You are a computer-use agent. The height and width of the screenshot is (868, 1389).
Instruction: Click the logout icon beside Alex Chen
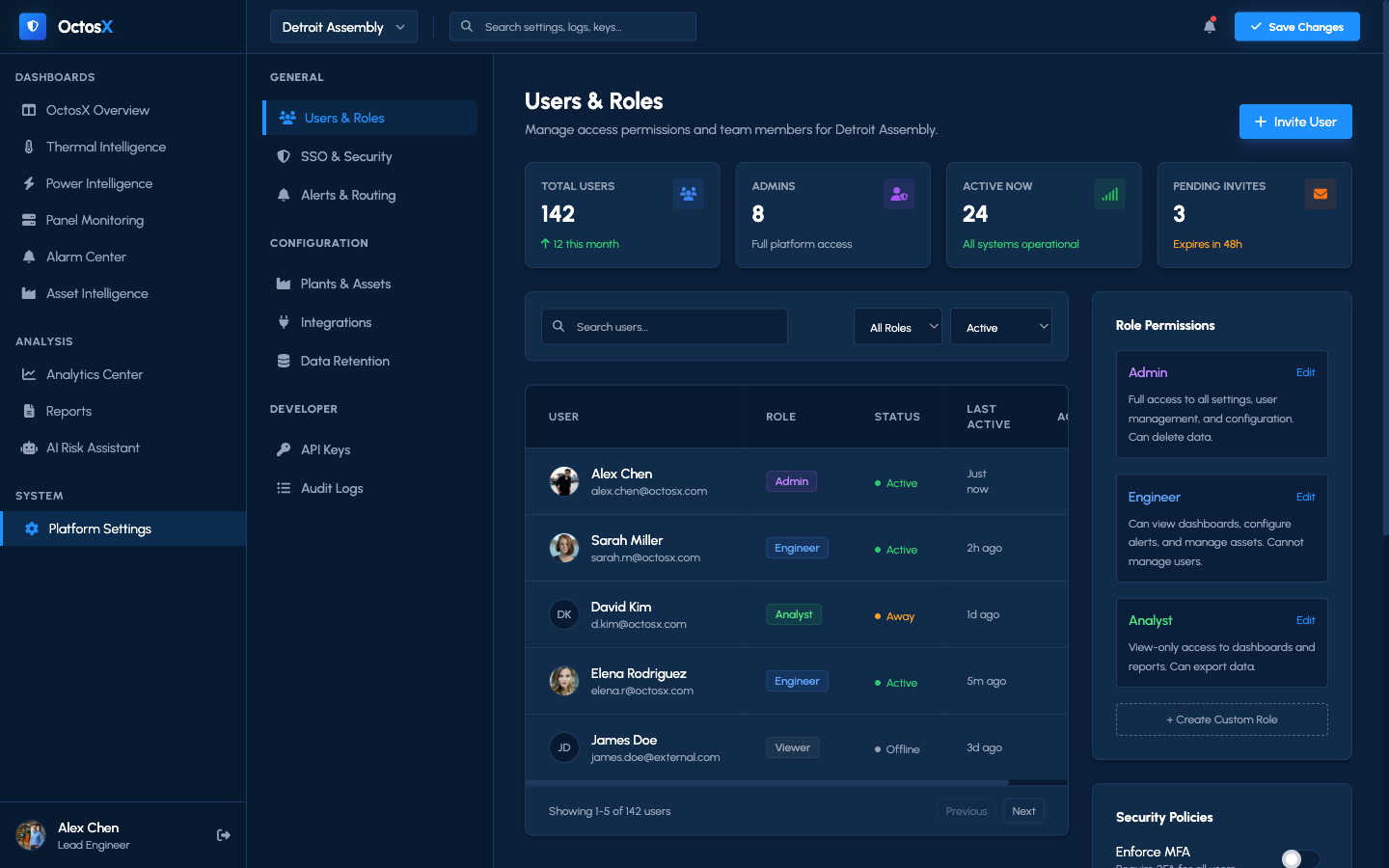[x=224, y=835]
